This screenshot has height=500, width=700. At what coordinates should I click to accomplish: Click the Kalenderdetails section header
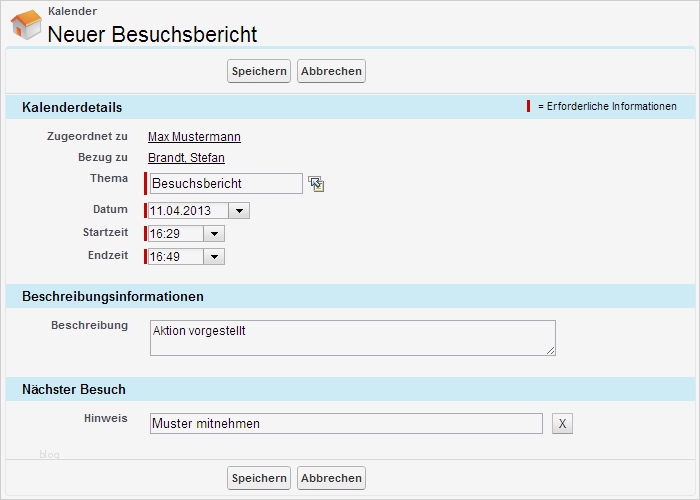(72, 107)
